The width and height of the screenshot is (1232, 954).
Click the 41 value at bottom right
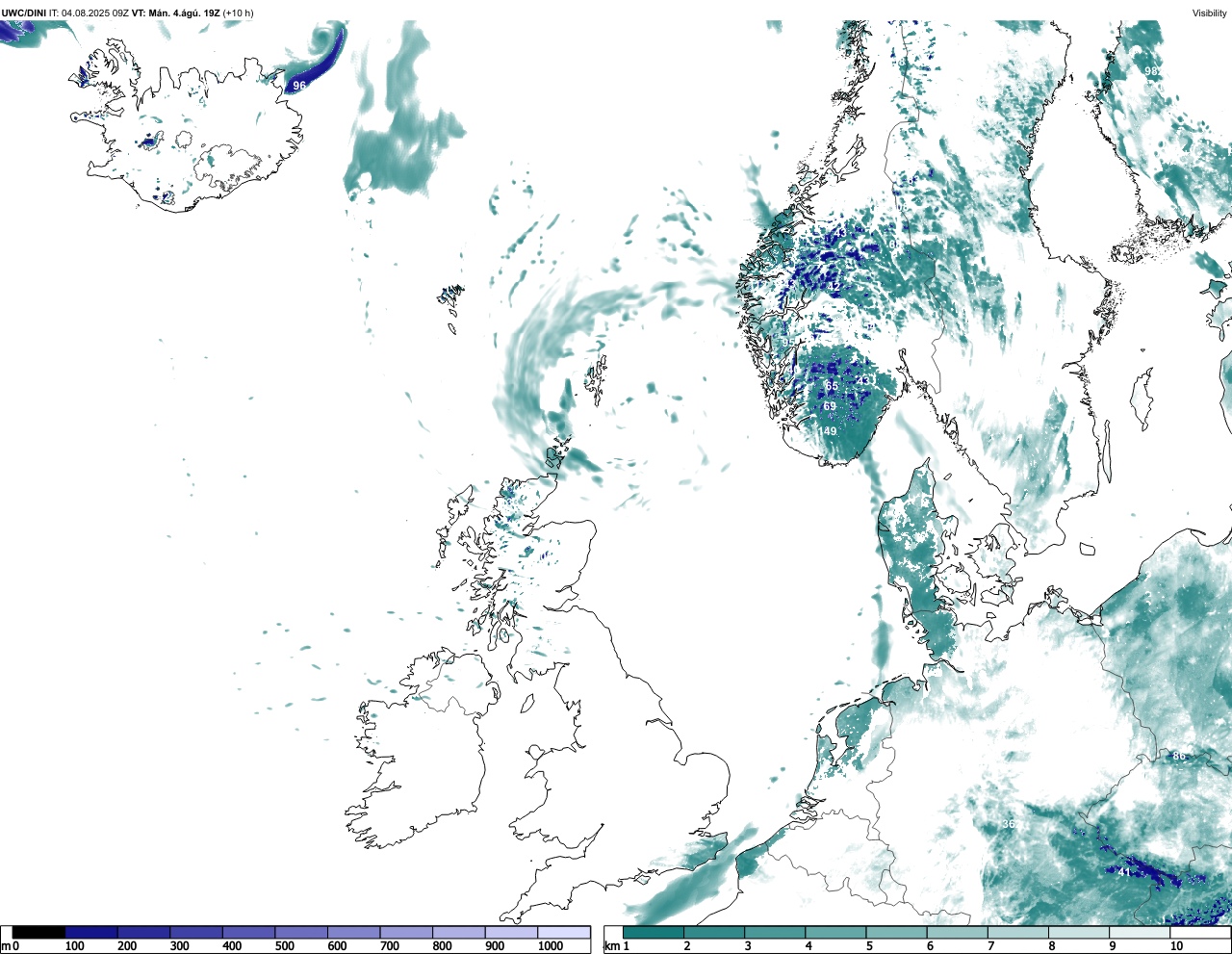click(1125, 872)
